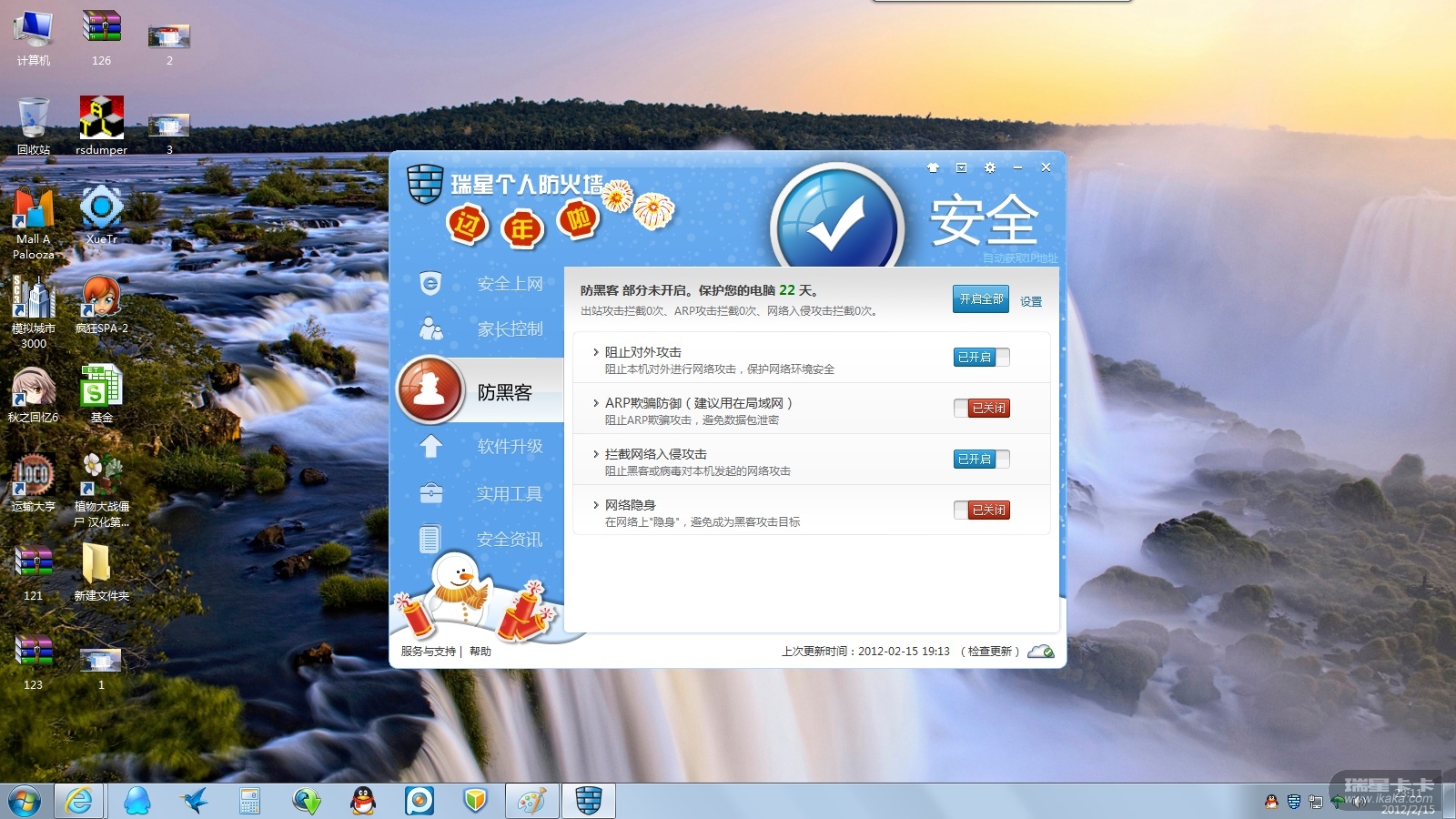Toggle the ARP欺骗防御 switch

[982, 409]
